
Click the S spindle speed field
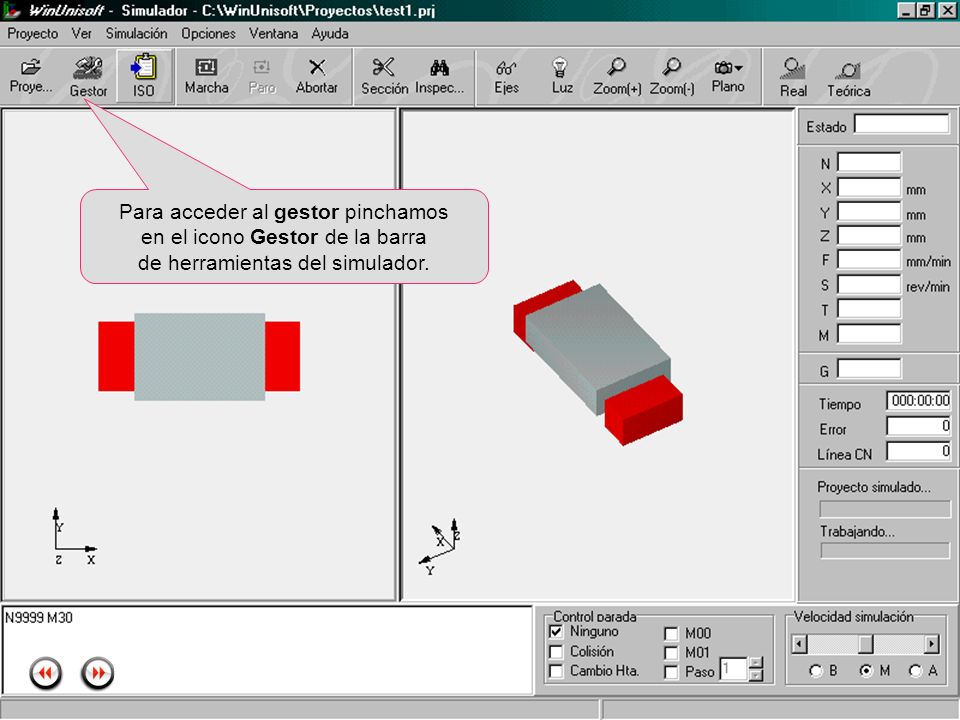[x=869, y=285]
